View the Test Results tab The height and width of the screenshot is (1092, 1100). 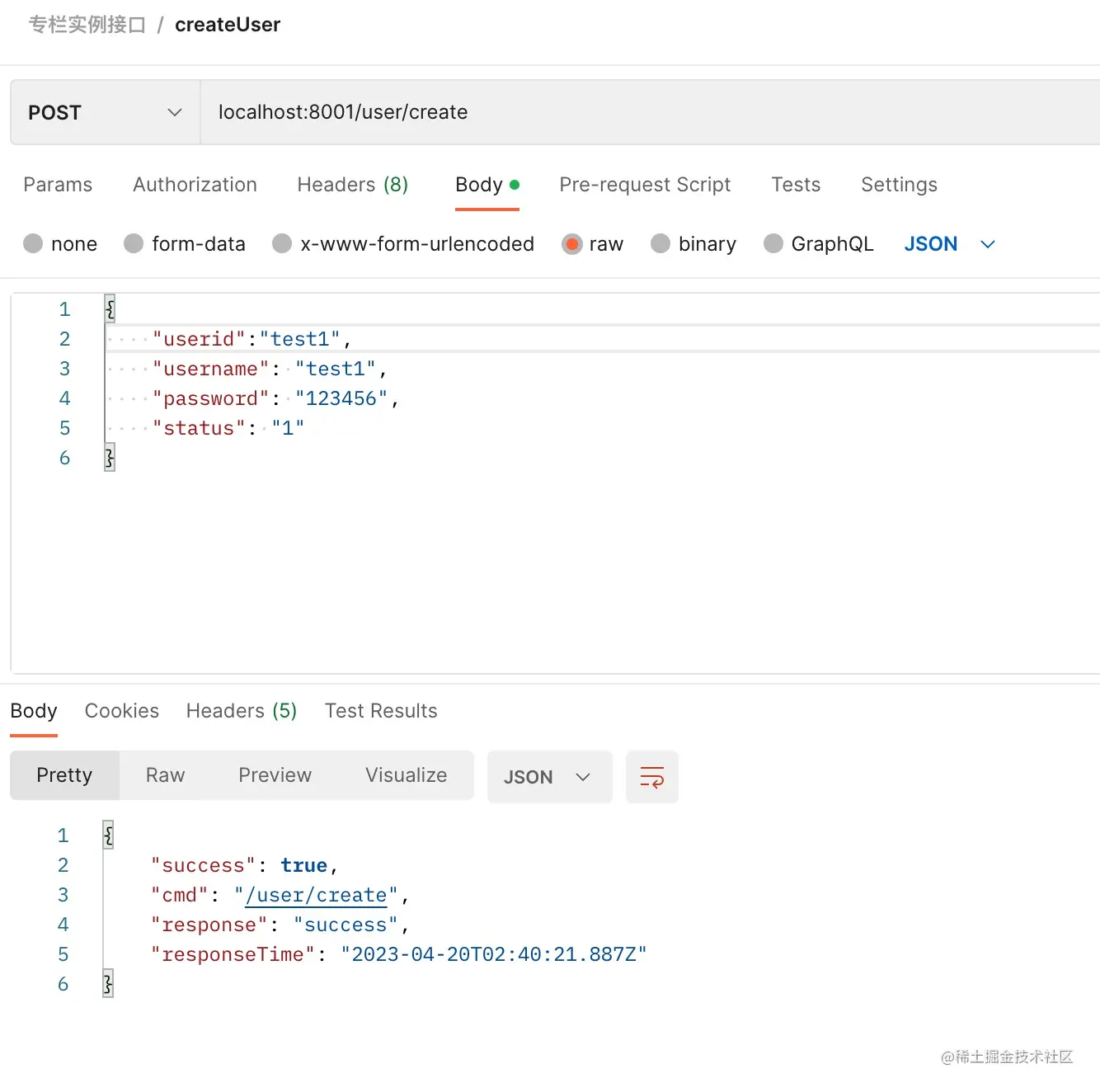[381, 711]
